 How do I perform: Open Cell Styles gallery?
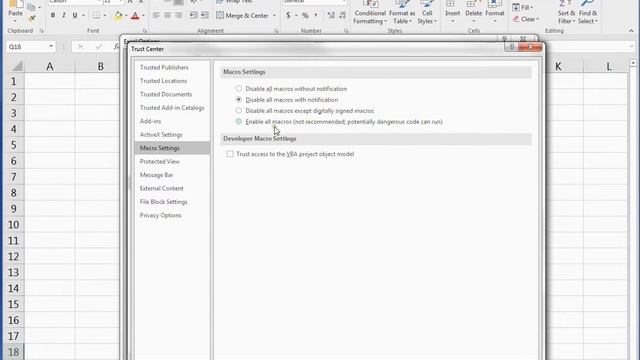[427, 13]
